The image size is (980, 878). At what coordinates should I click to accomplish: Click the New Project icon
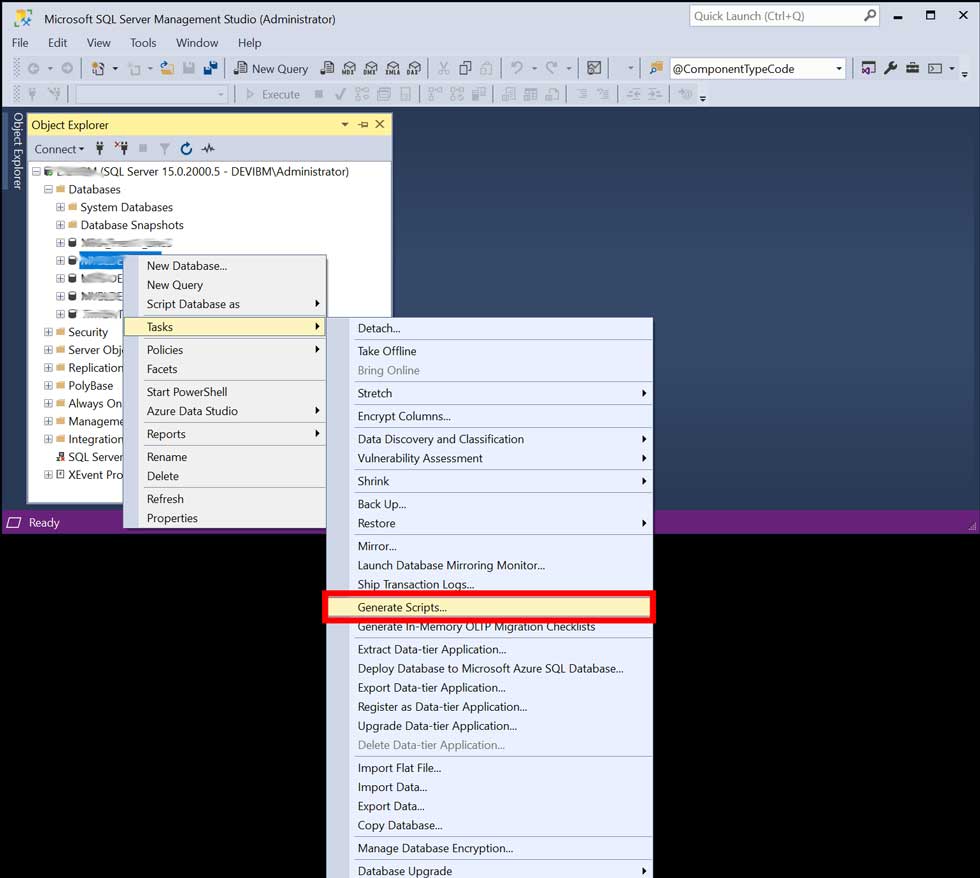coord(98,68)
